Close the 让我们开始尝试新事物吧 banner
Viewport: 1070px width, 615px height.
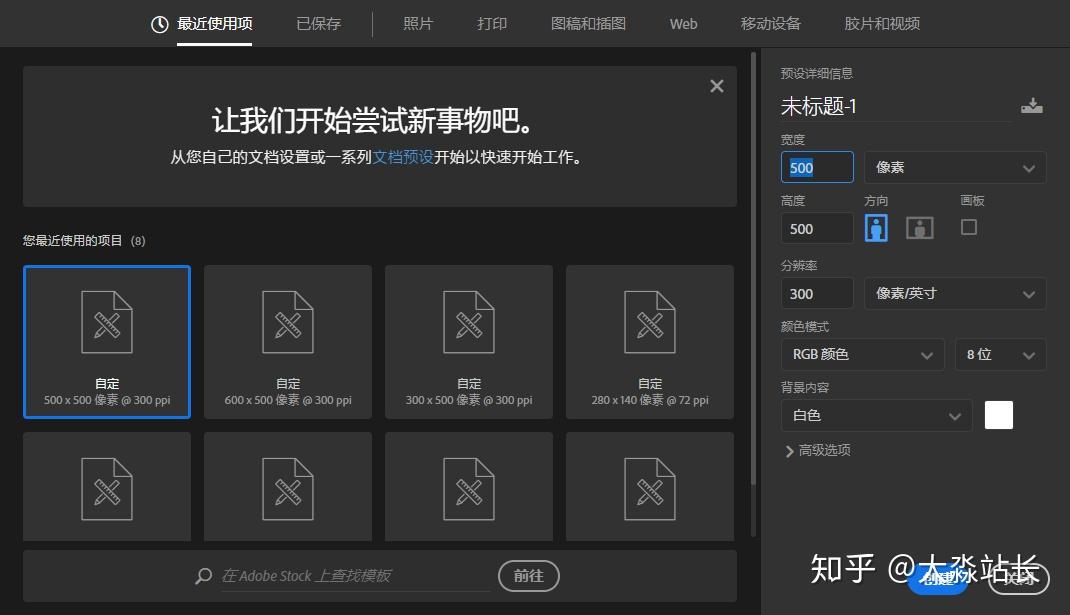click(717, 86)
